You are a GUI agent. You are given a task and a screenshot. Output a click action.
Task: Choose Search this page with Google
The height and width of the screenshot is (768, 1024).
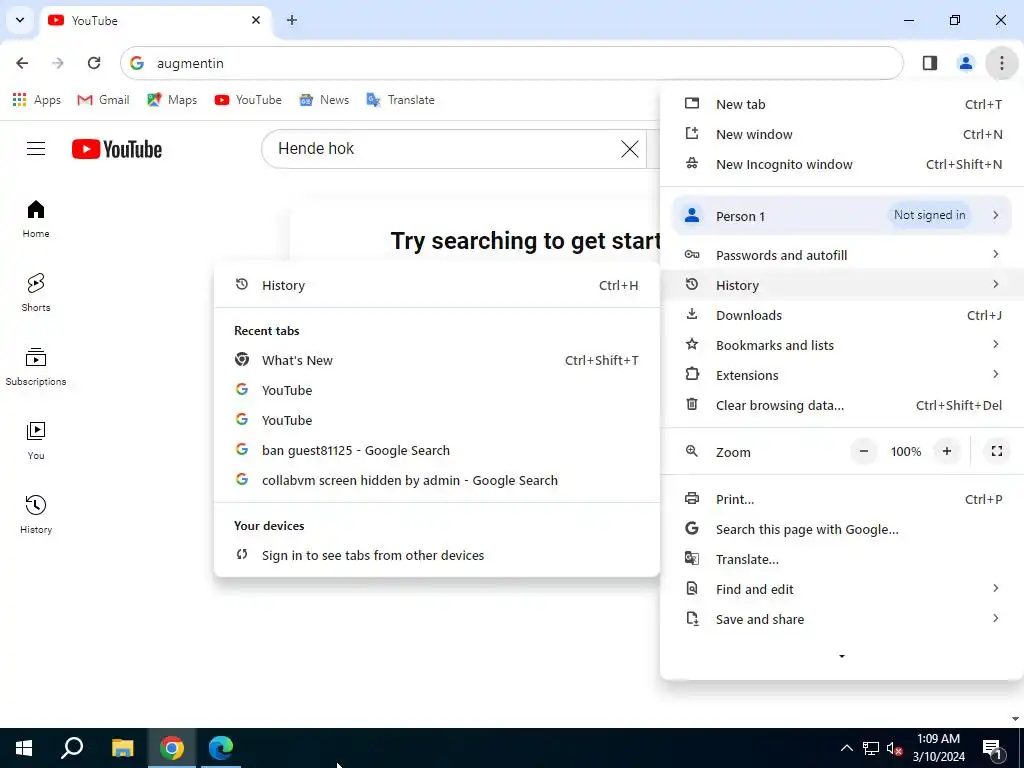(x=842, y=529)
